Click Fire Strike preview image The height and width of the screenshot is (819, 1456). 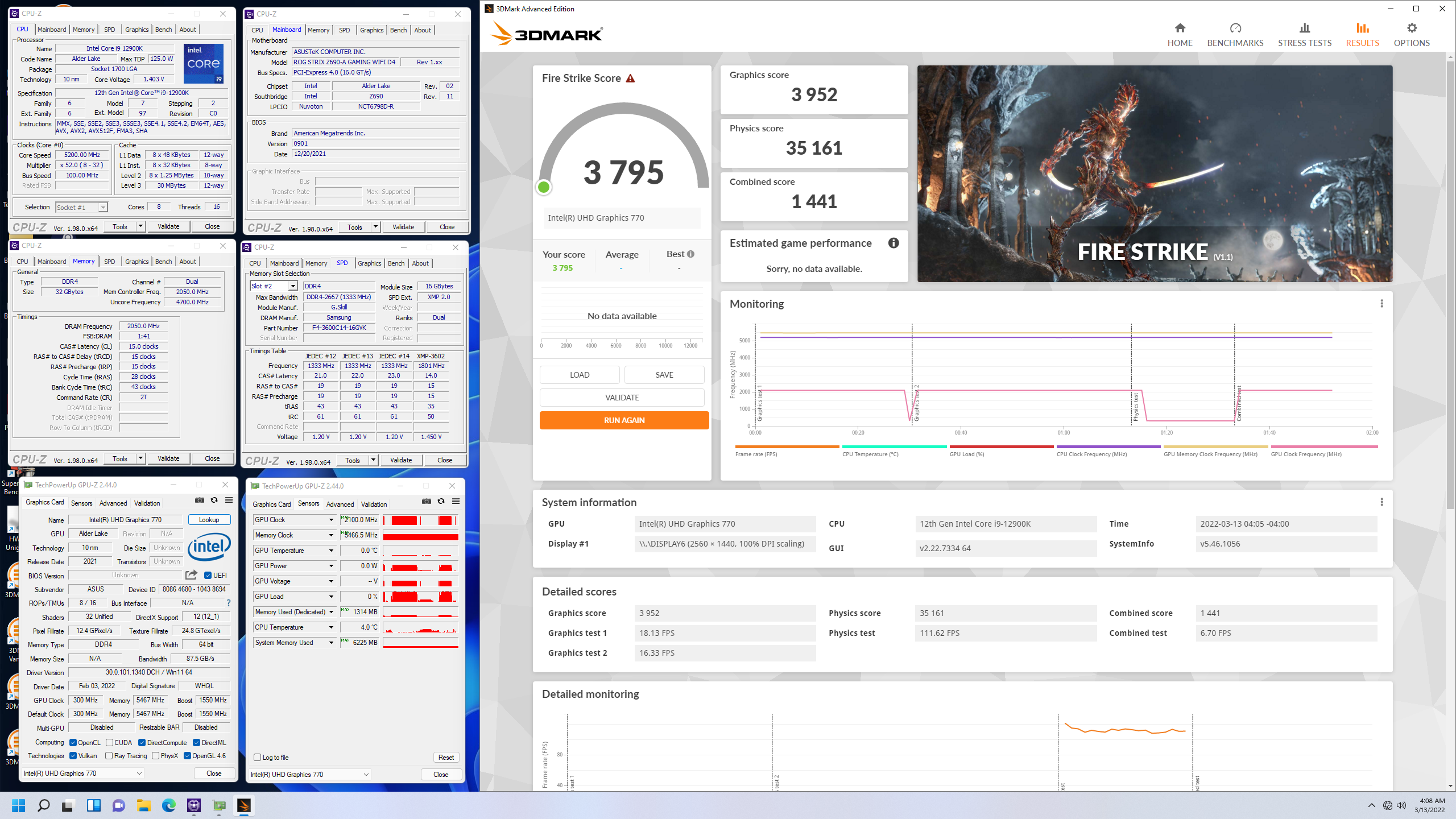[1155, 173]
